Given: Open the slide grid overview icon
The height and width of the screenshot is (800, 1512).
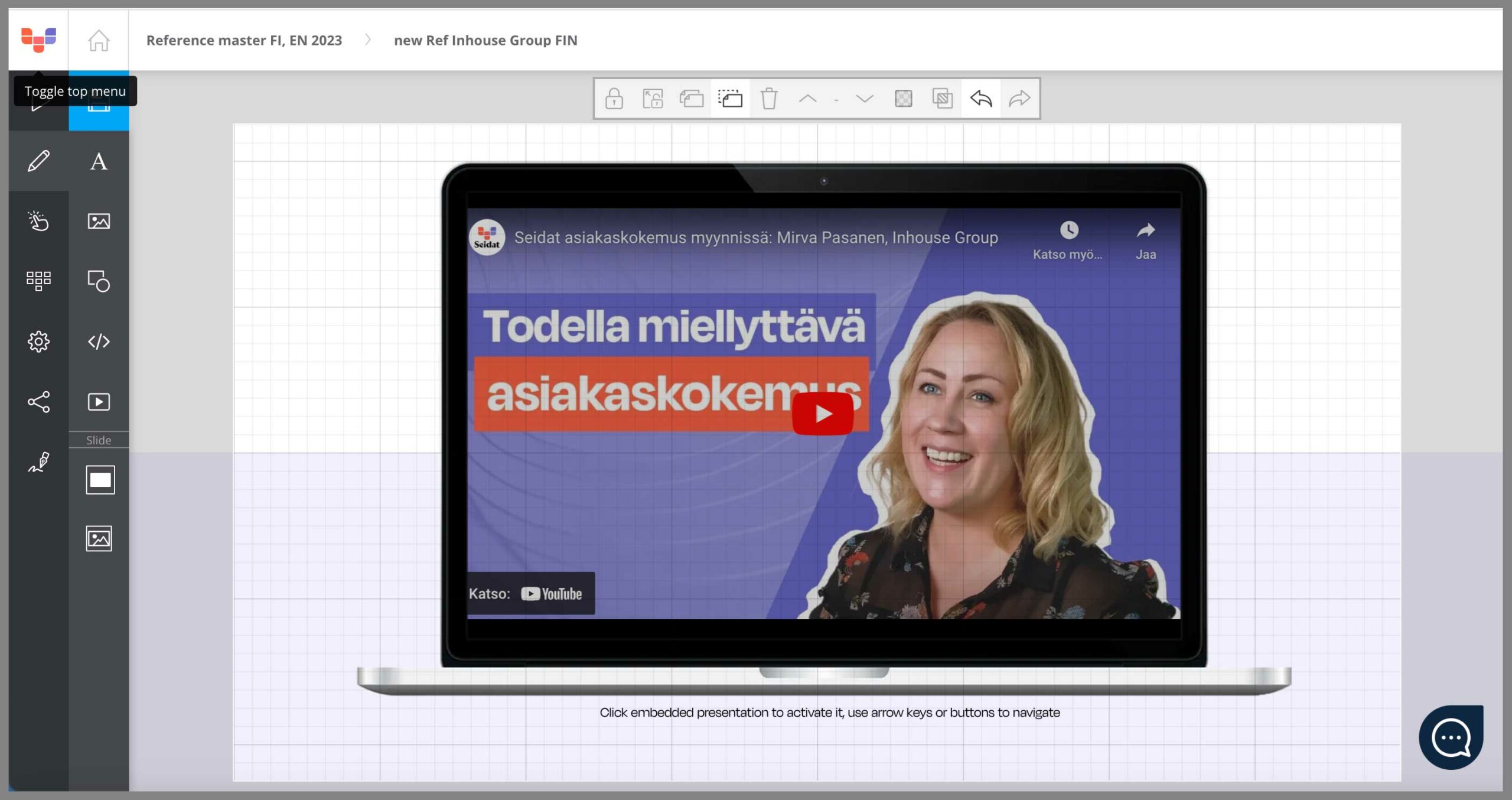Looking at the screenshot, I should click(x=38, y=281).
